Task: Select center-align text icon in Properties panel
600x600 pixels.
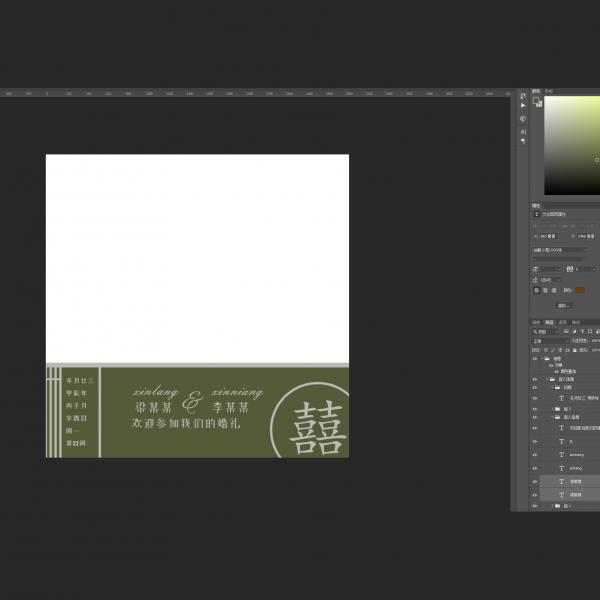Action: (x=547, y=290)
